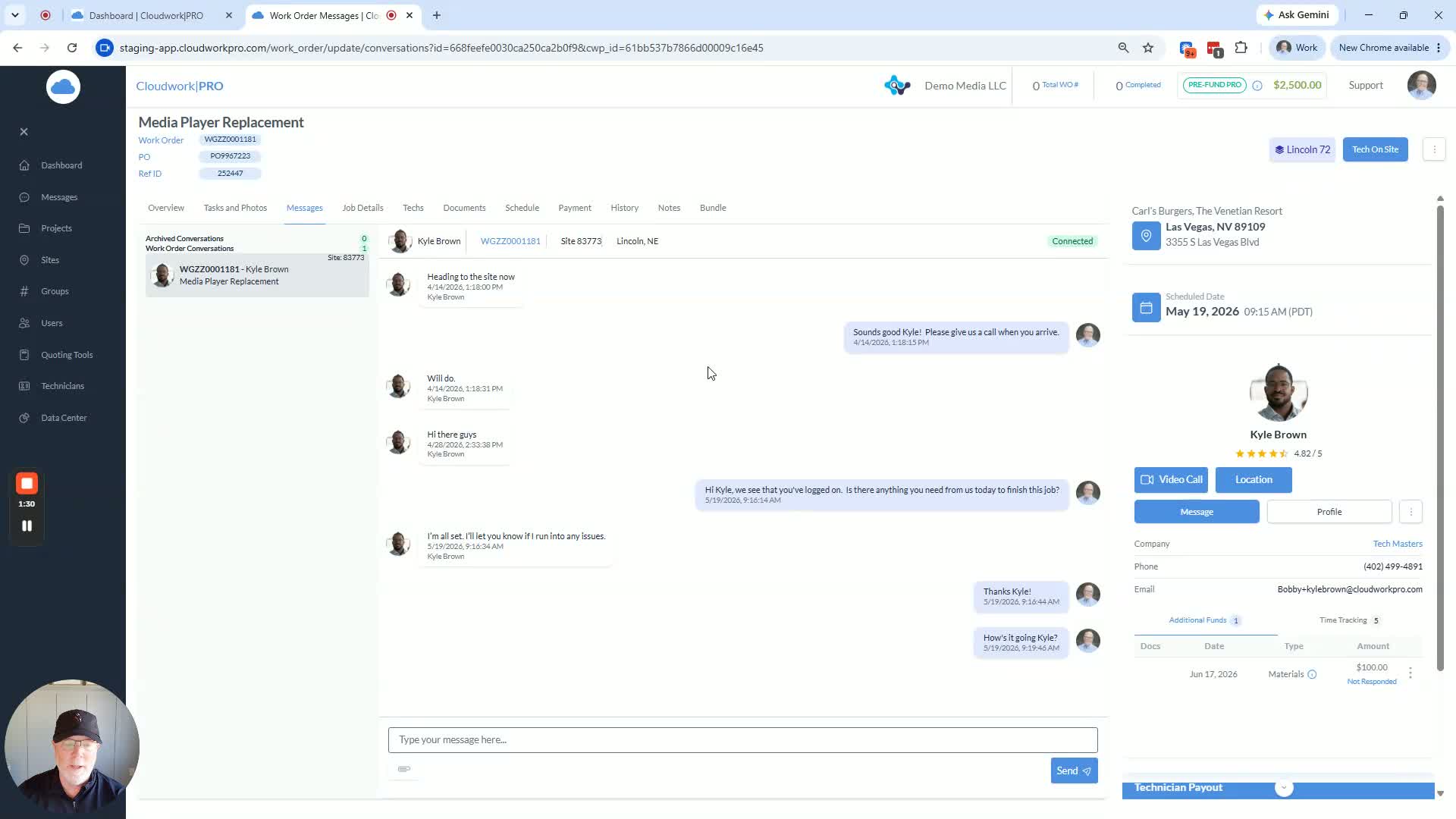Open the Payment tab

tap(575, 208)
